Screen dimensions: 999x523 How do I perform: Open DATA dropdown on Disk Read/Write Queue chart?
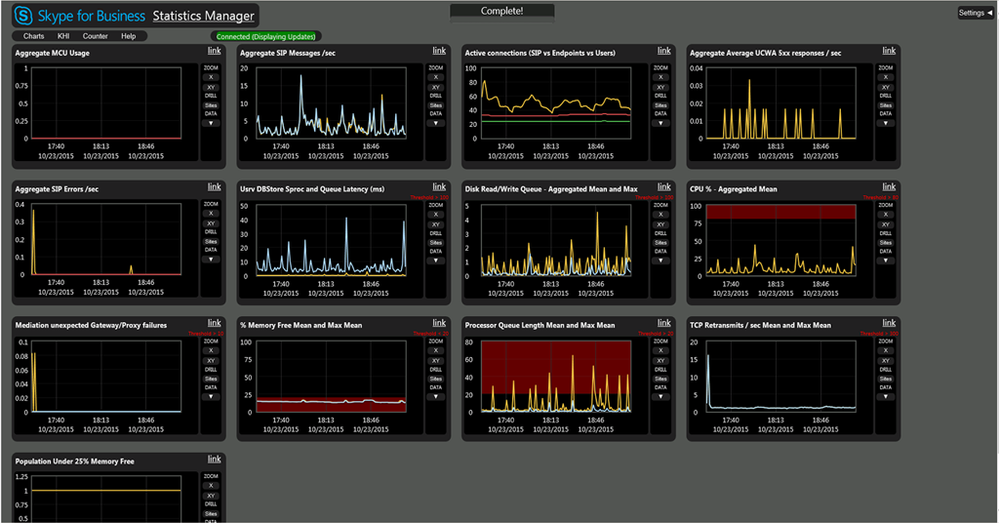(x=661, y=261)
